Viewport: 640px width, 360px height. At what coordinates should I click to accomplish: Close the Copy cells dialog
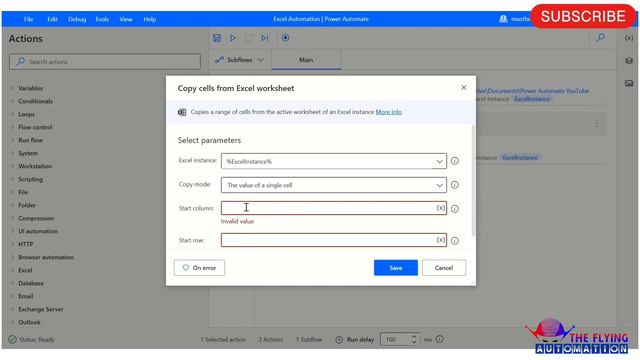click(x=464, y=88)
